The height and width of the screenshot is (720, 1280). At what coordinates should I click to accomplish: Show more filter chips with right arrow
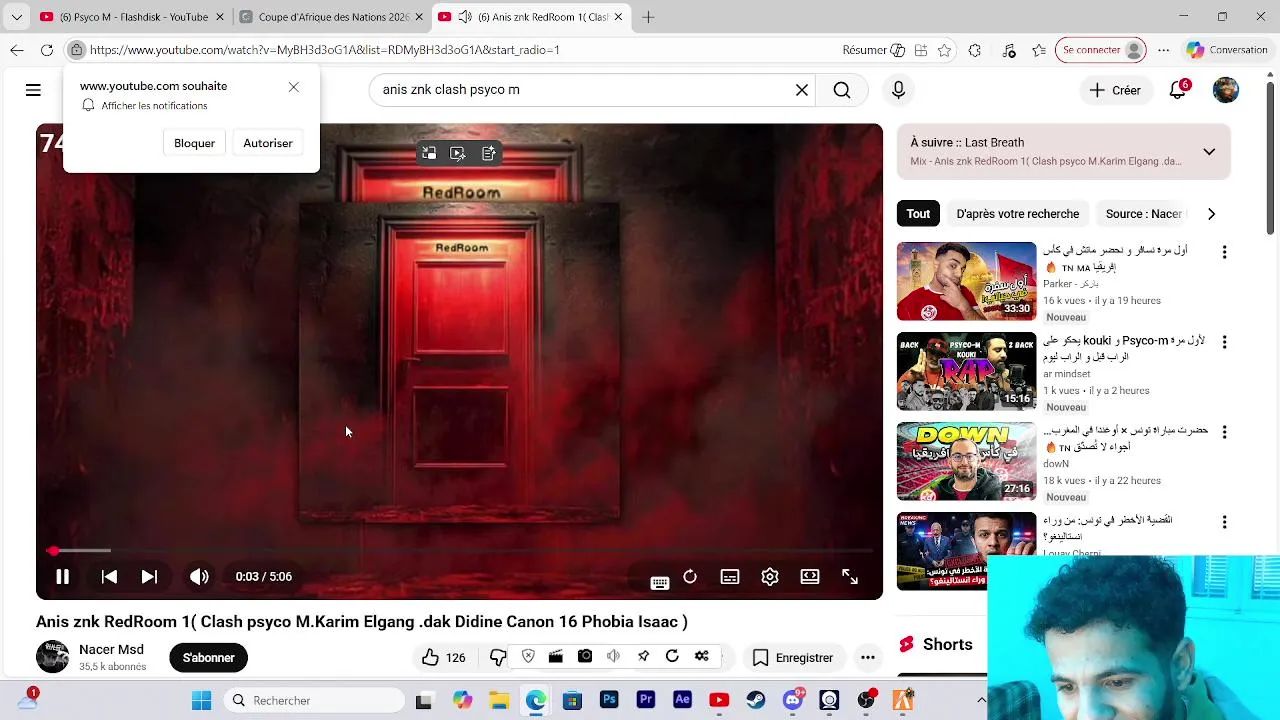[1211, 213]
